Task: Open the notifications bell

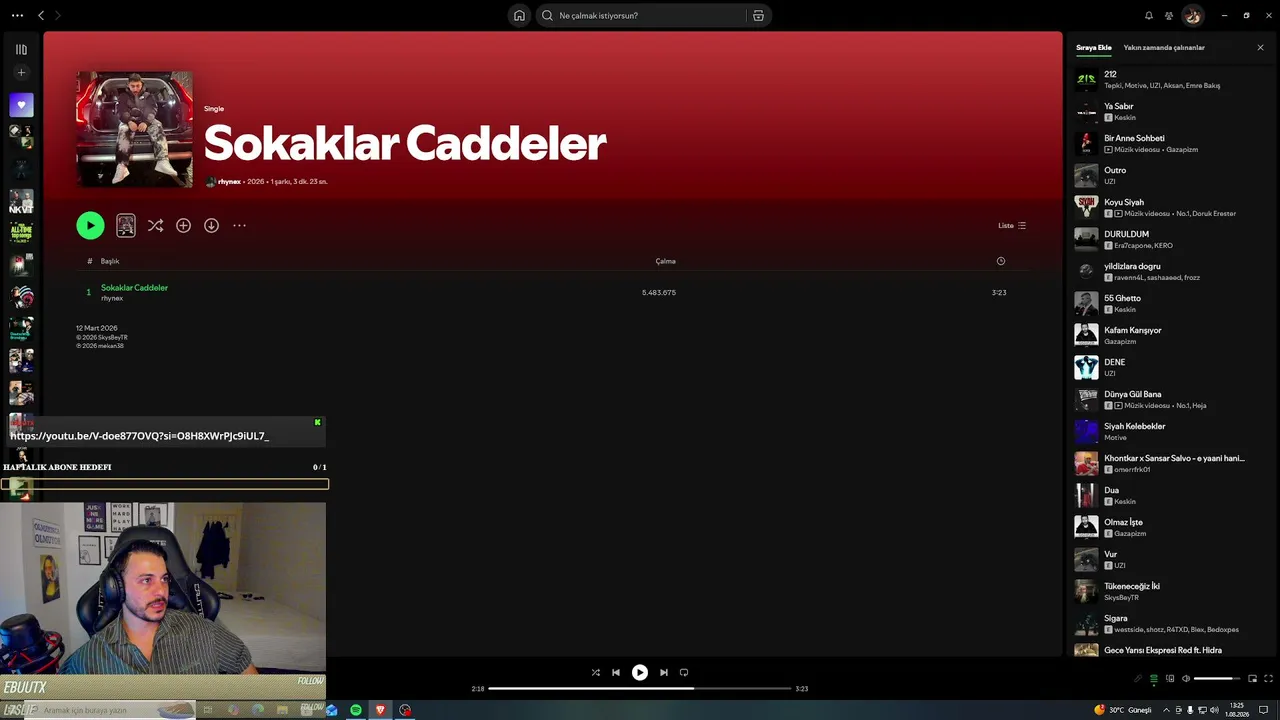Action: pos(1148,16)
